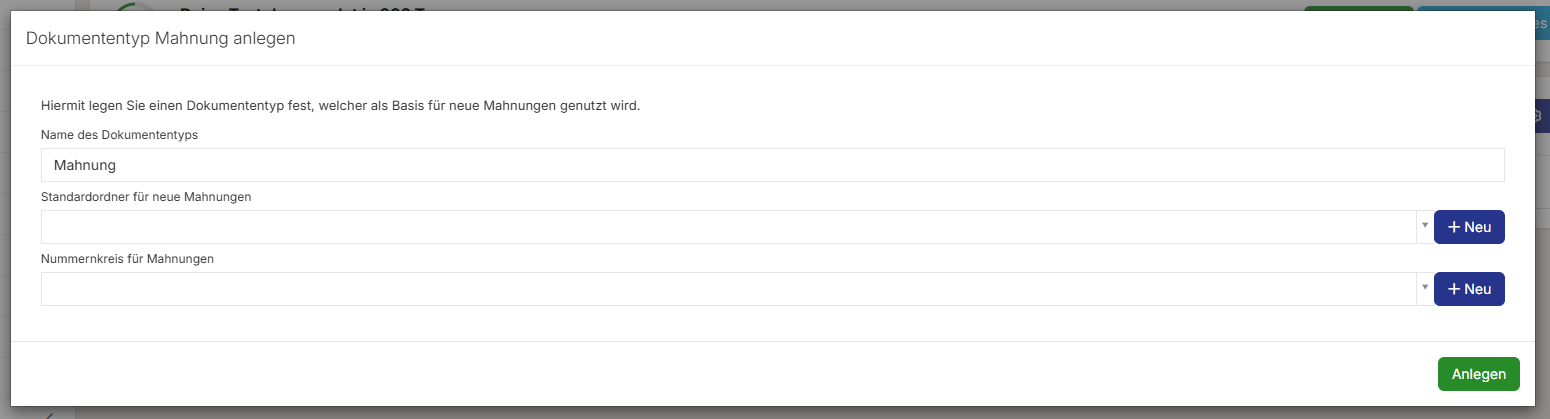Screen dimensions: 1550x419
Task: Click the 'Nummernkreis für Mahnungen' label
Action: 128,259
